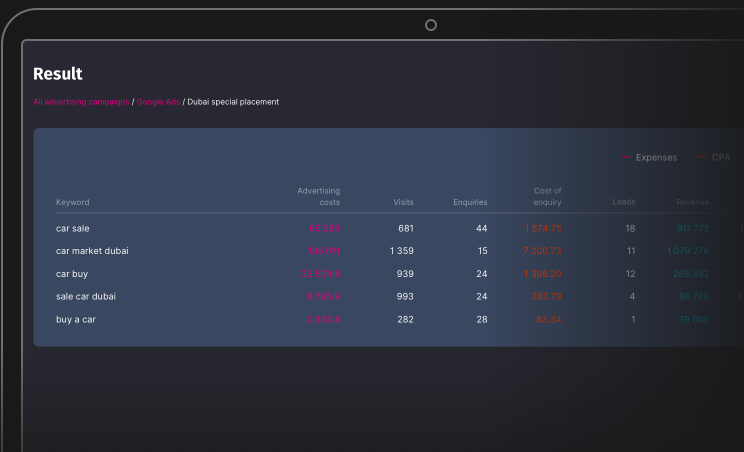The height and width of the screenshot is (452, 744).
Task: Click advertising cost value 69 289
Action: pos(325,229)
